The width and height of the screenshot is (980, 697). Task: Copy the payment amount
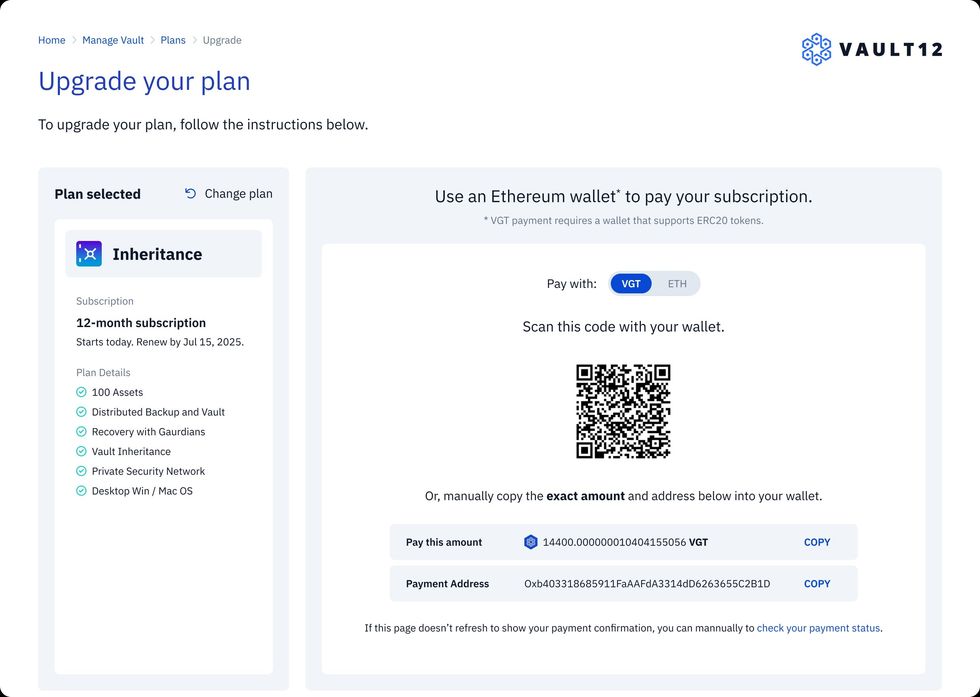[x=817, y=542]
